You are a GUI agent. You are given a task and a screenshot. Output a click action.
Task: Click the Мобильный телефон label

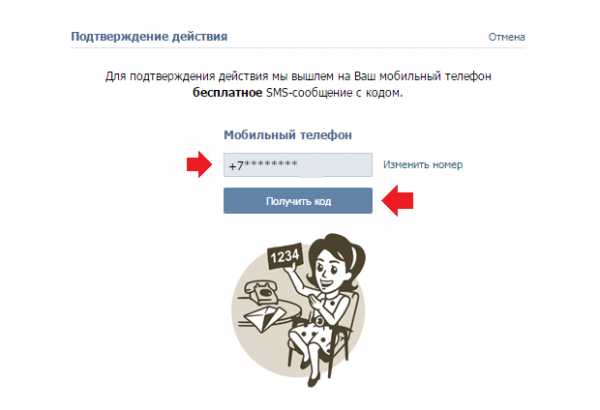[288, 135]
